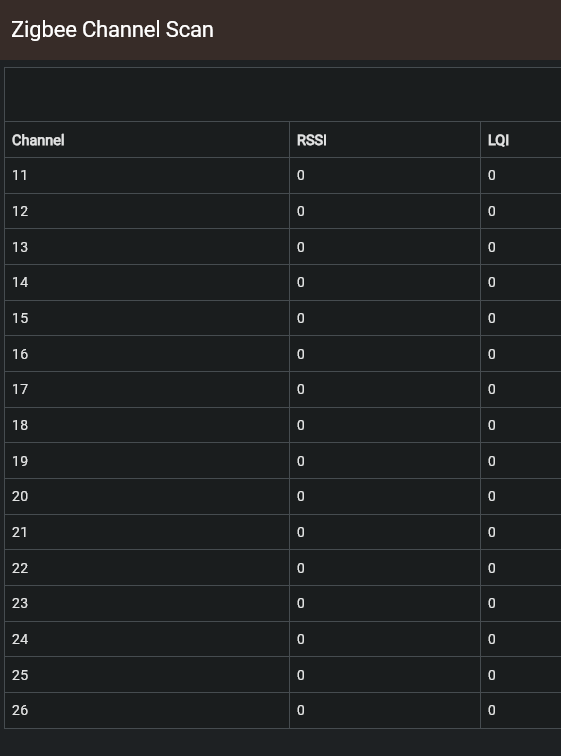Select the channel 13 row
This screenshot has width=561, height=756.
[283, 247]
